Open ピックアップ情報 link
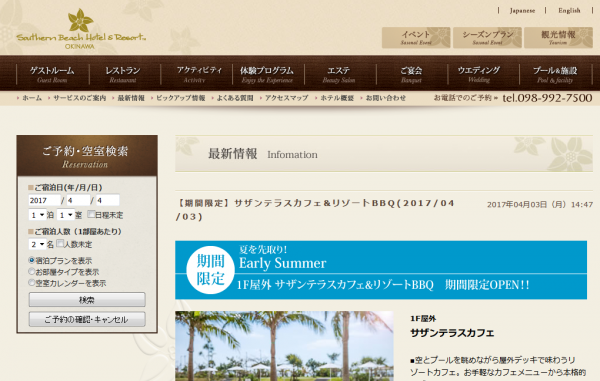Screen dimensions: 600x381 tap(180, 98)
